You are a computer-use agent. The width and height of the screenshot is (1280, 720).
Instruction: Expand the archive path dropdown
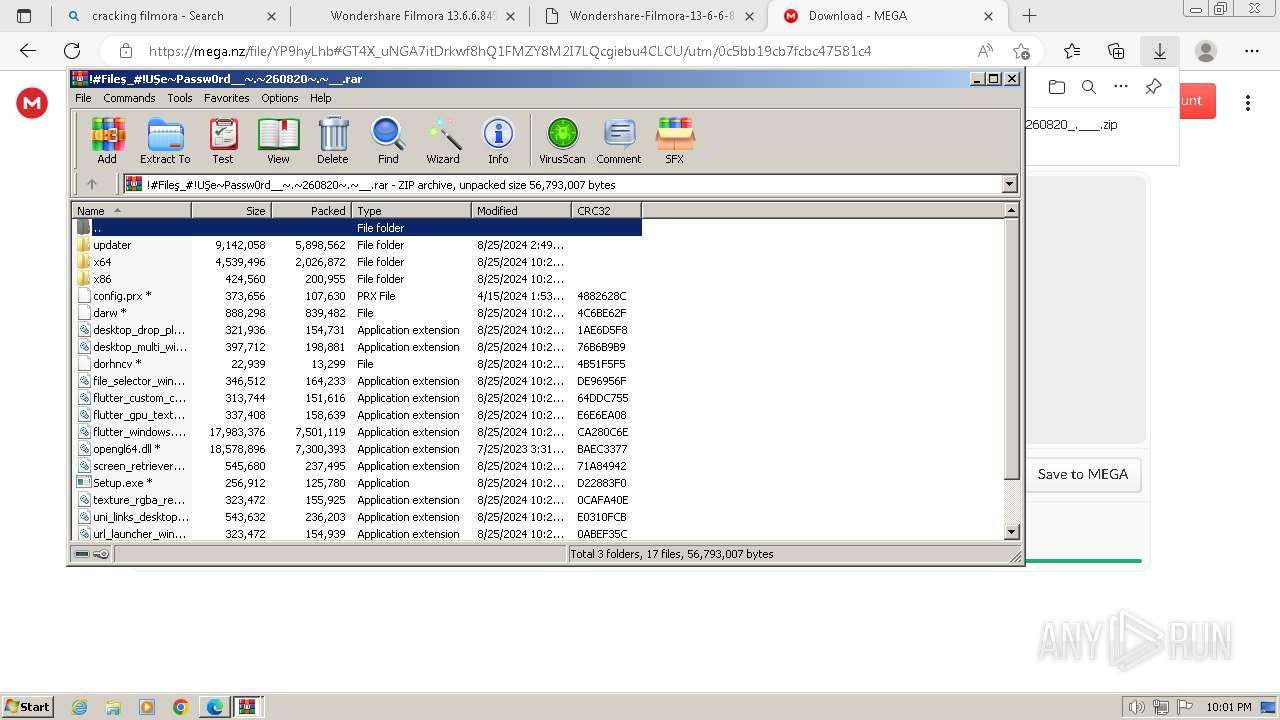click(1009, 184)
